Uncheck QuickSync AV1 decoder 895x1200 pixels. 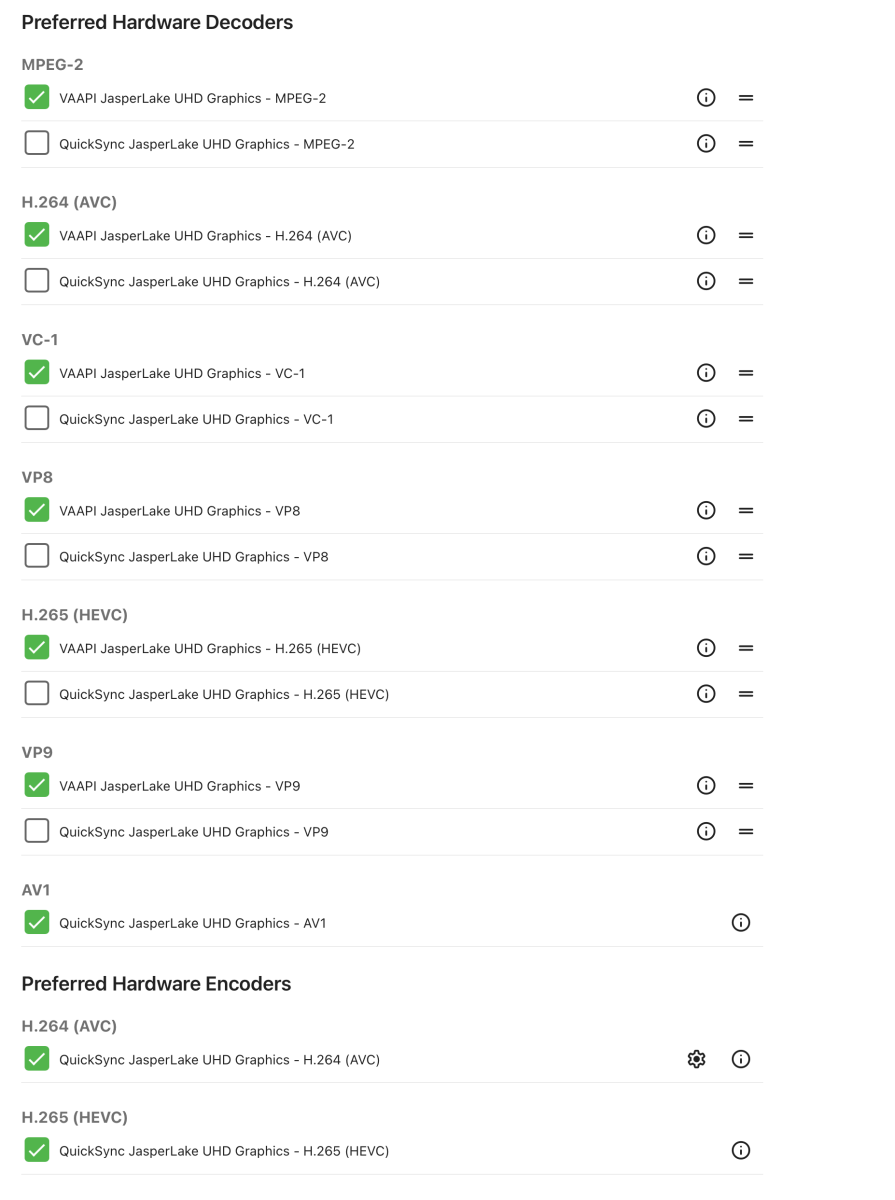(37, 923)
